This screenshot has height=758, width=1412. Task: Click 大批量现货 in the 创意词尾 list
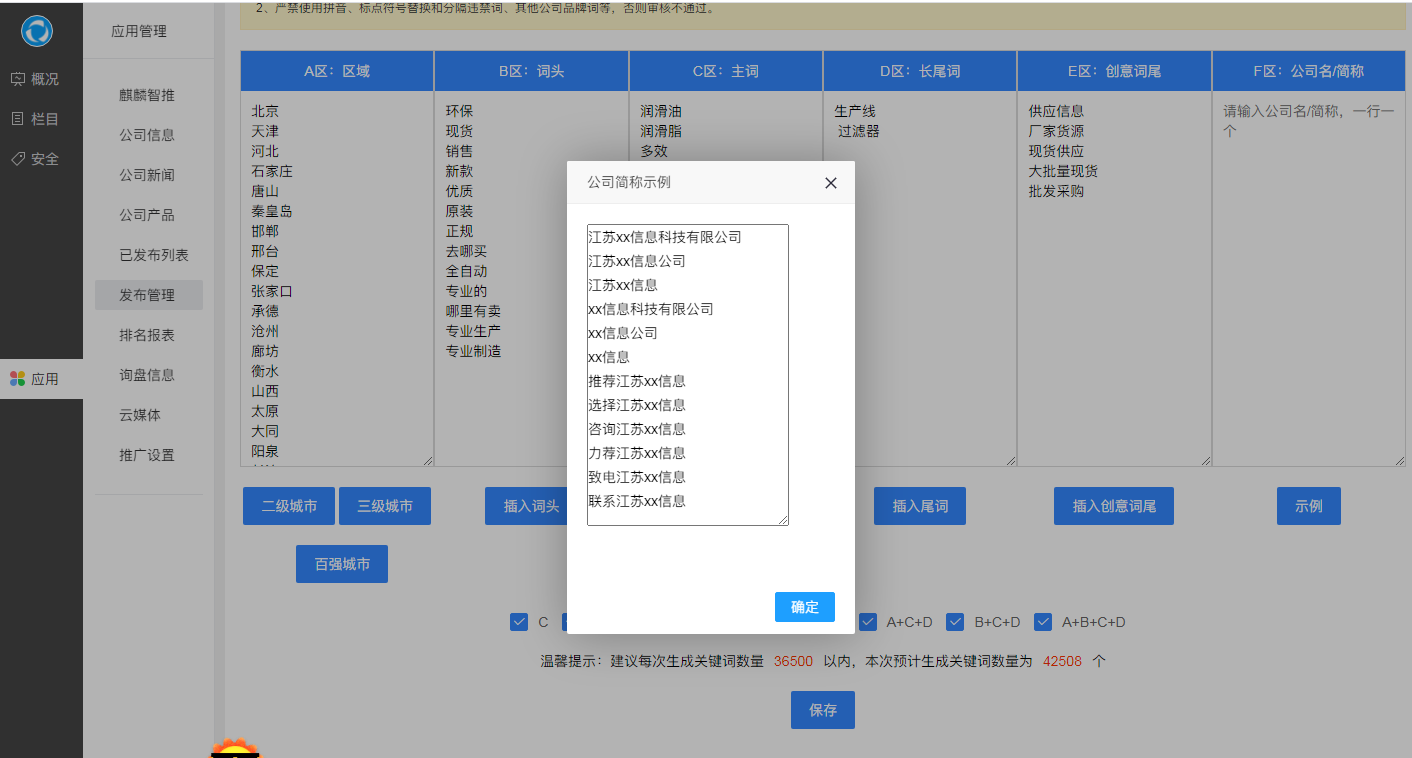[x=1064, y=171]
